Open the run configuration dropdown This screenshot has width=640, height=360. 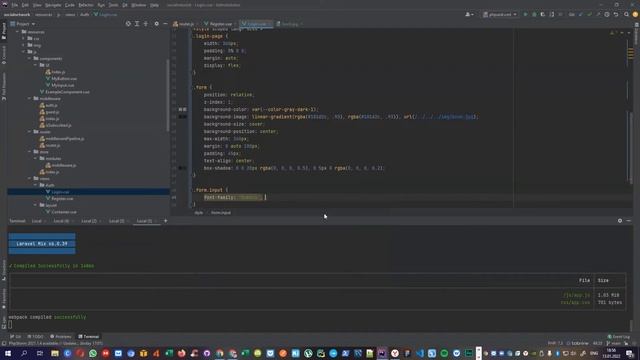[x=500, y=14]
